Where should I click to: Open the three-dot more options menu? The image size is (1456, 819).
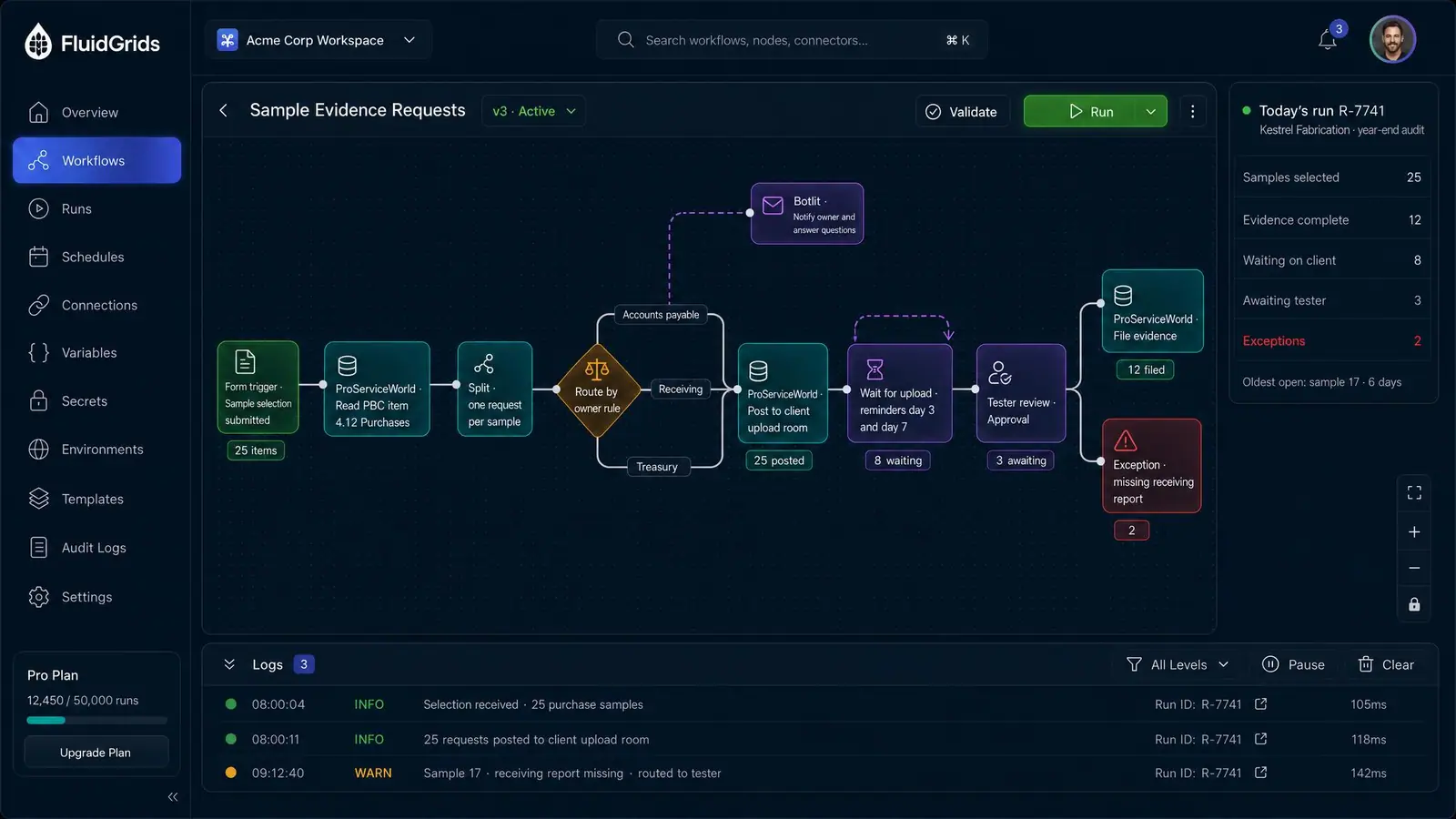pyautogui.click(x=1192, y=111)
